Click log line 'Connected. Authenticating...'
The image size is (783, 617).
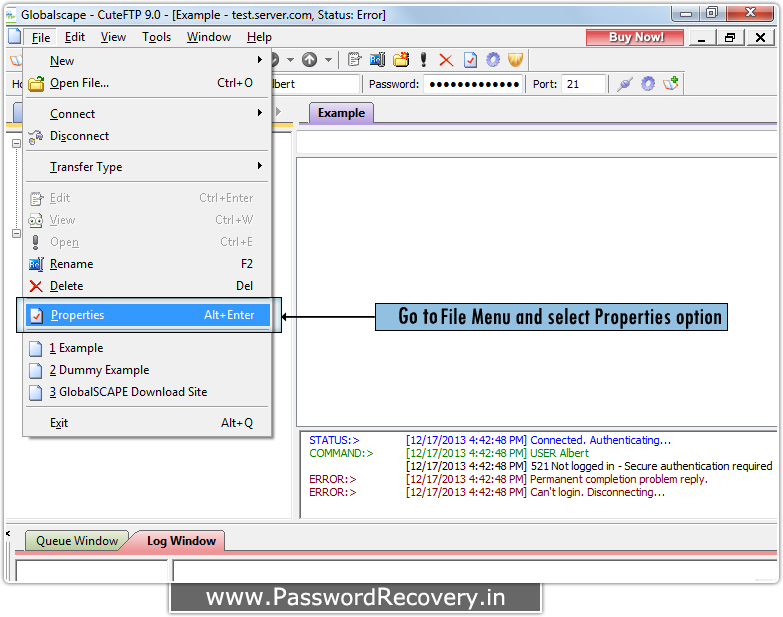[600, 440]
